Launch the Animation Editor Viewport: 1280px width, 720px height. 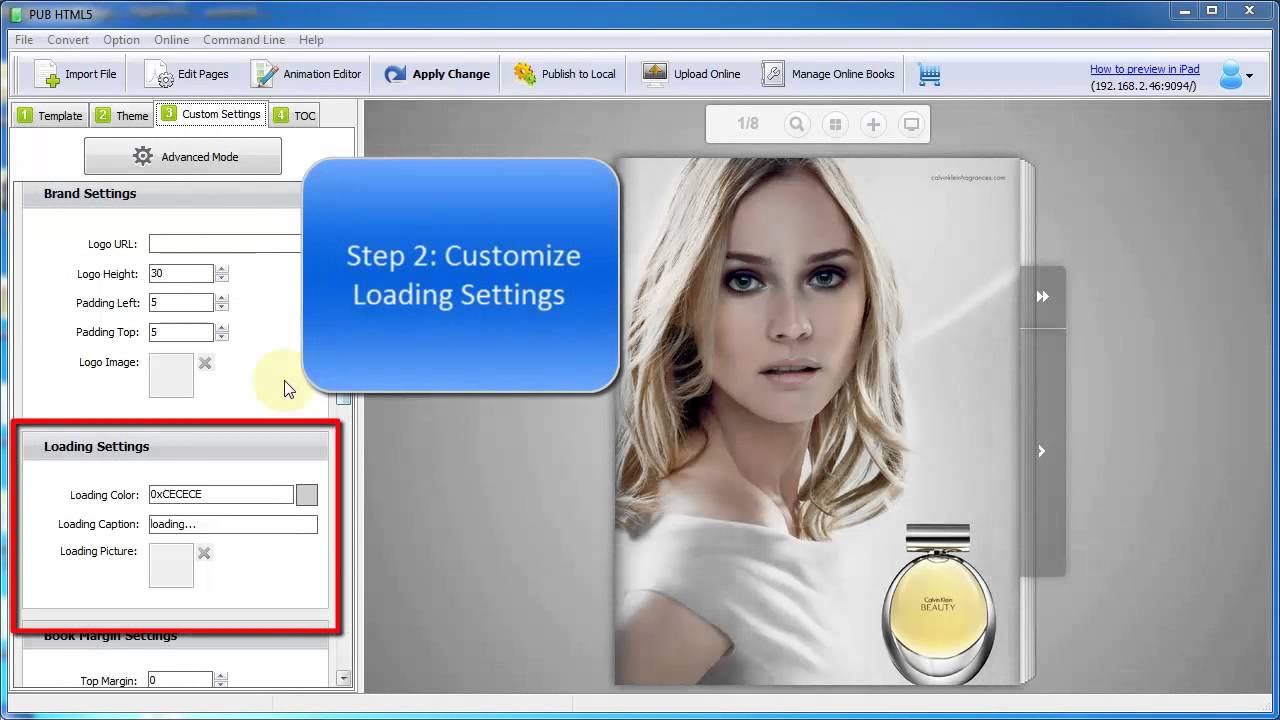pyautogui.click(x=306, y=74)
